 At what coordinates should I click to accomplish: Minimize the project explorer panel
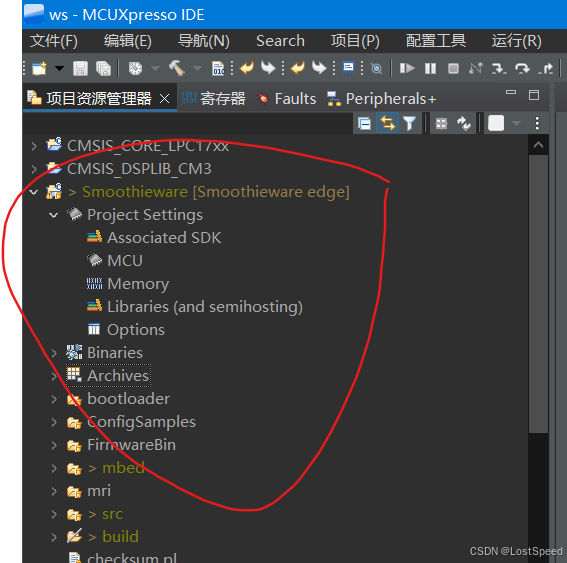coord(511,93)
